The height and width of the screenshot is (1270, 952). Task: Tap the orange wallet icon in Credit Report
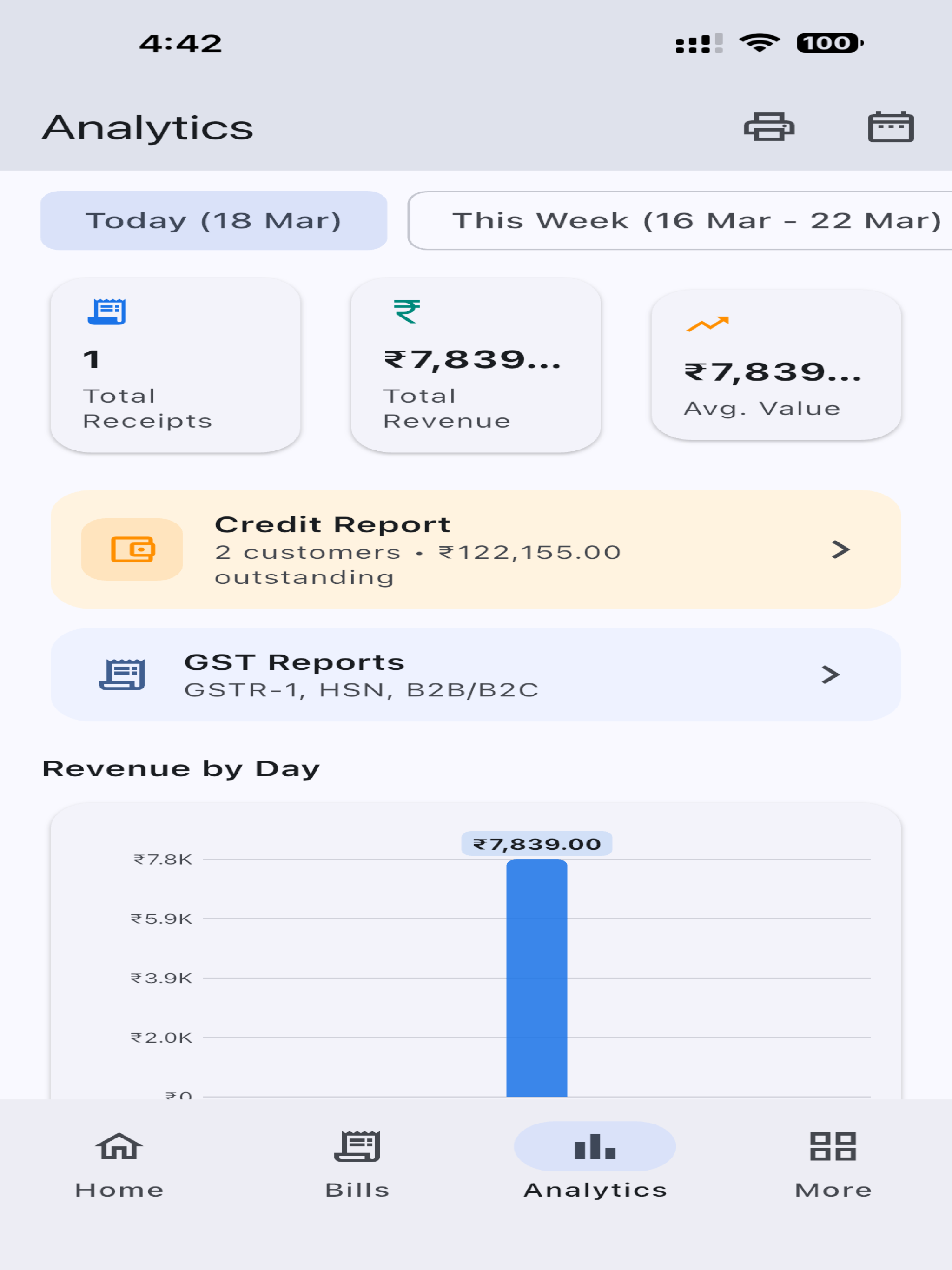point(132,549)
